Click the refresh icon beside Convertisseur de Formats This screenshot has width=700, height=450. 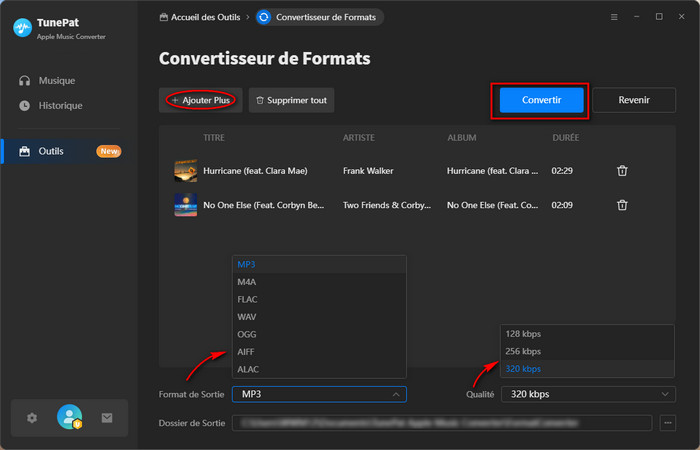(x=264, y=17)
